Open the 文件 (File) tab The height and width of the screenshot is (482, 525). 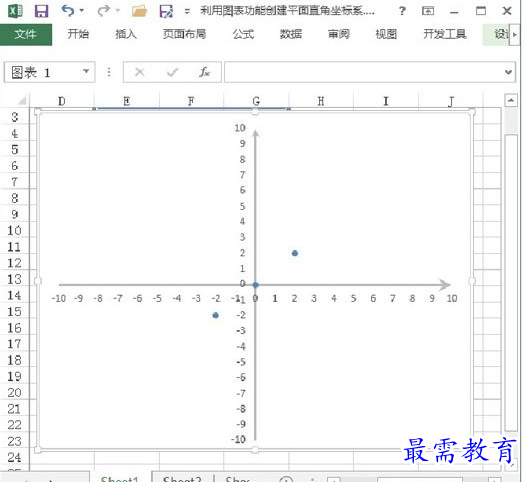26,34
